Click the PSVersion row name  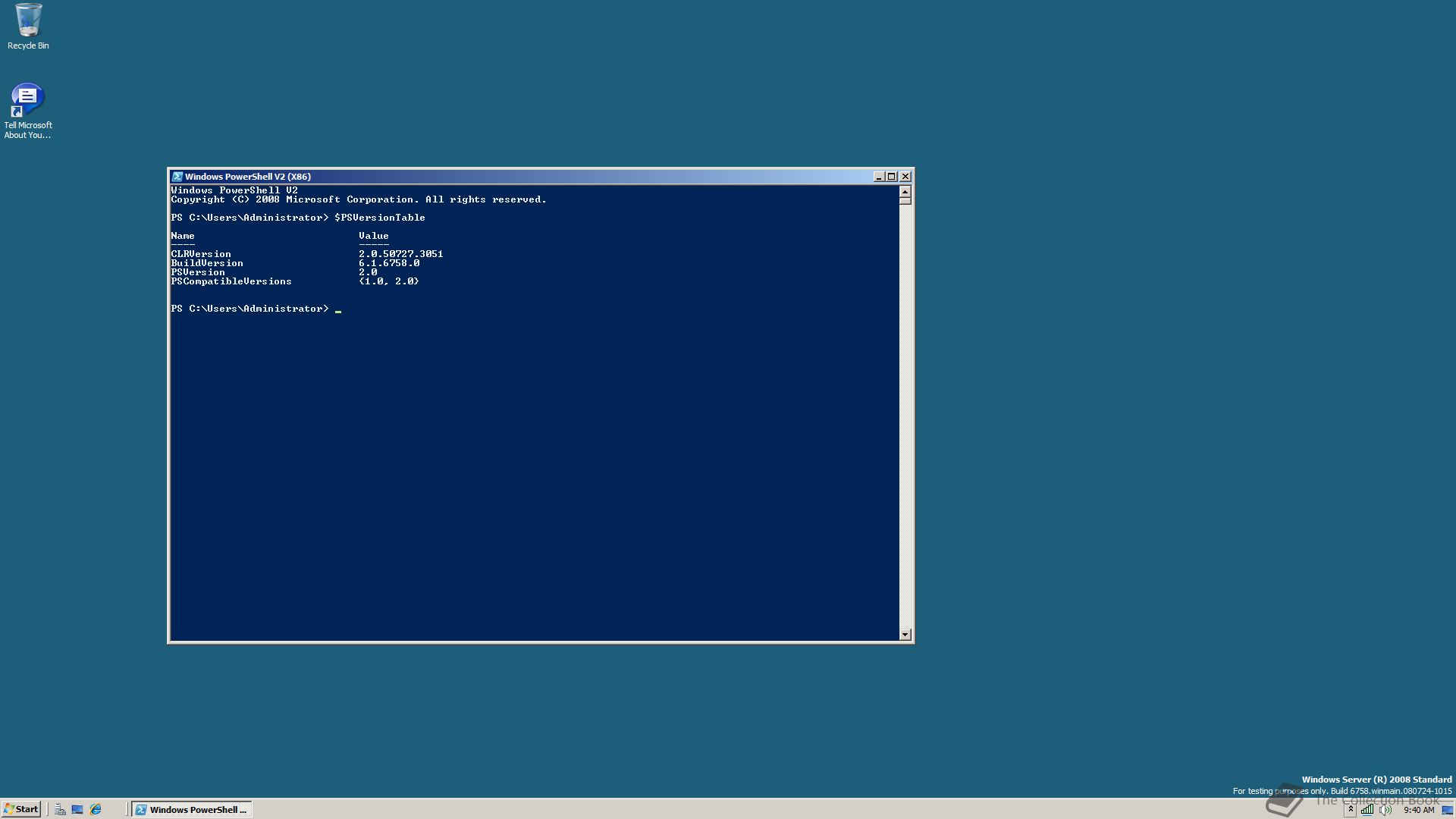click(x=198, y=272)
